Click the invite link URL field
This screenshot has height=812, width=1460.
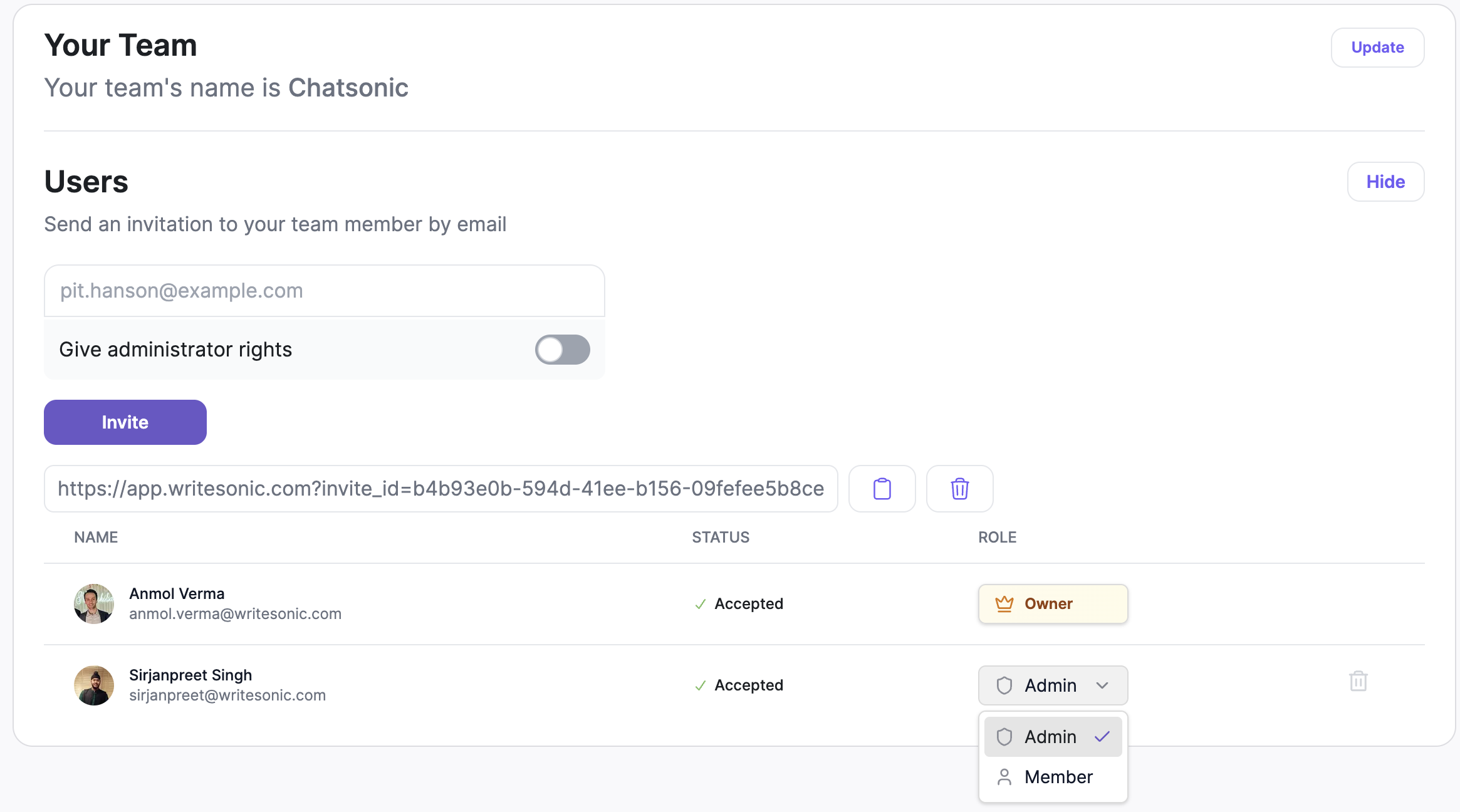(441, 489)
